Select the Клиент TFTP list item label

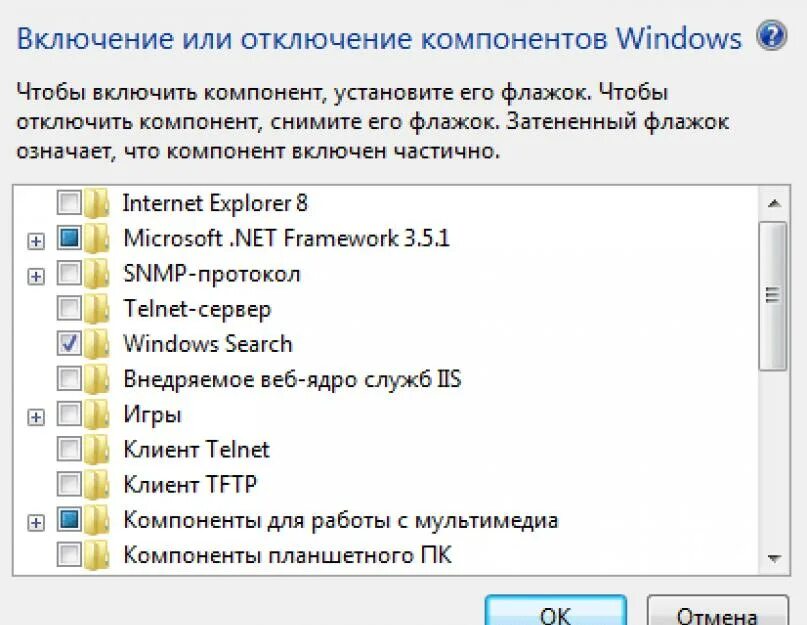[190, 484]
